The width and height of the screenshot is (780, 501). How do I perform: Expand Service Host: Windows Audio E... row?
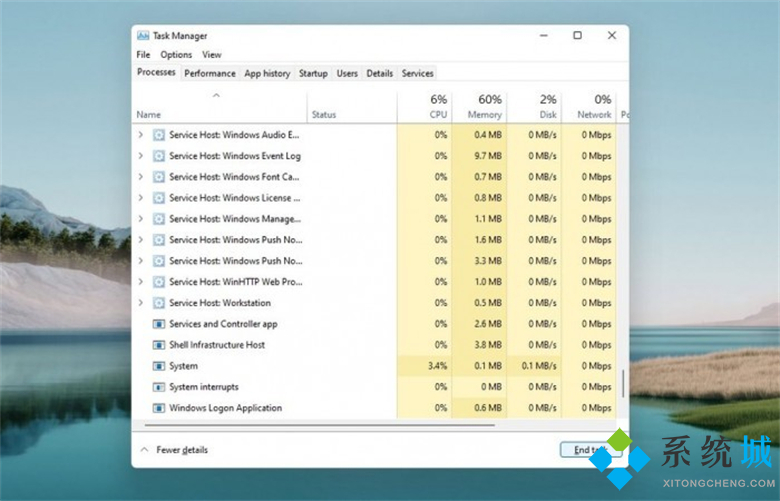[141, 135]
